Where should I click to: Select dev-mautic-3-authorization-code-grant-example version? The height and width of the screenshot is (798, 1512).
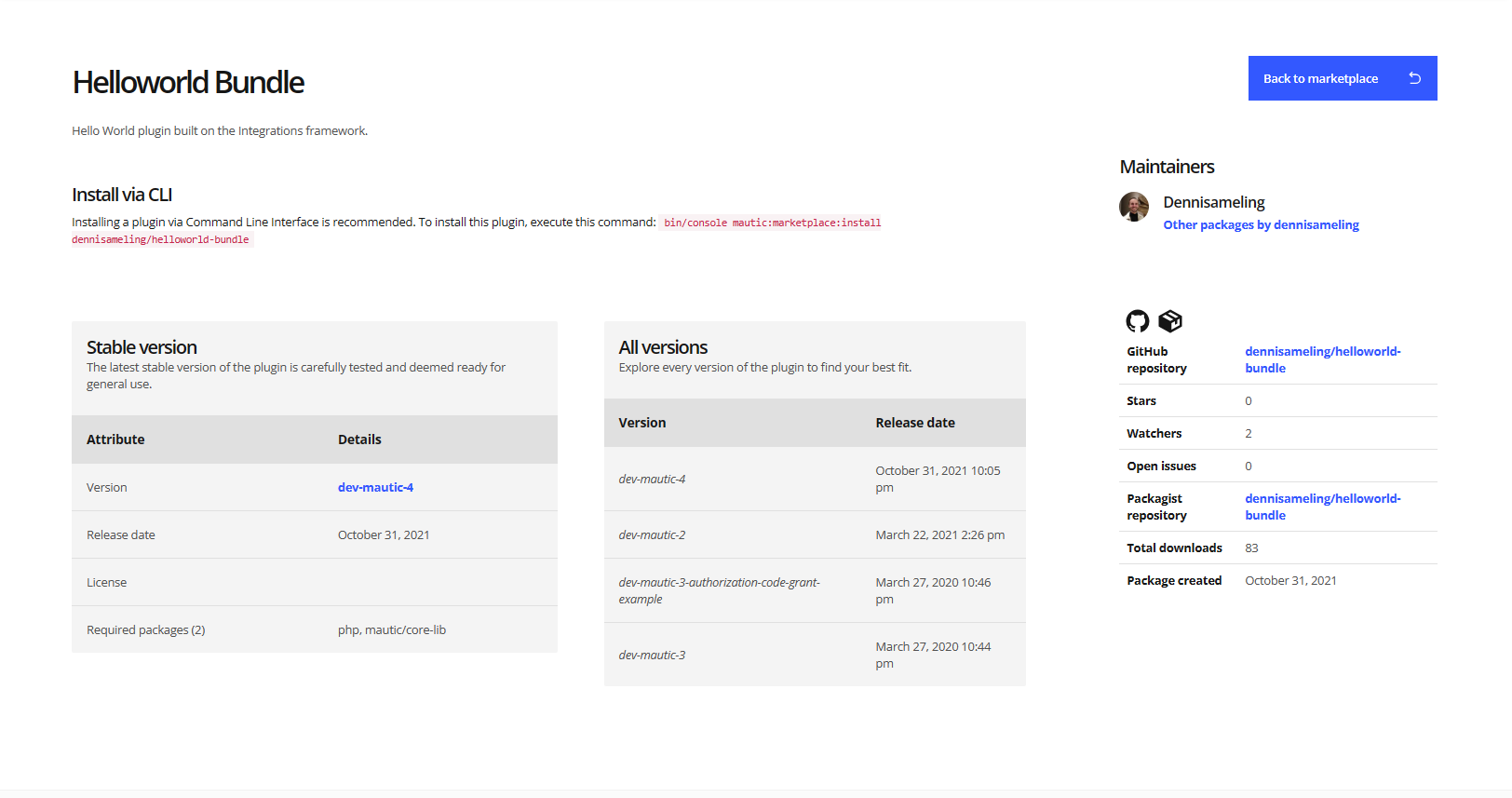(719, 590)
